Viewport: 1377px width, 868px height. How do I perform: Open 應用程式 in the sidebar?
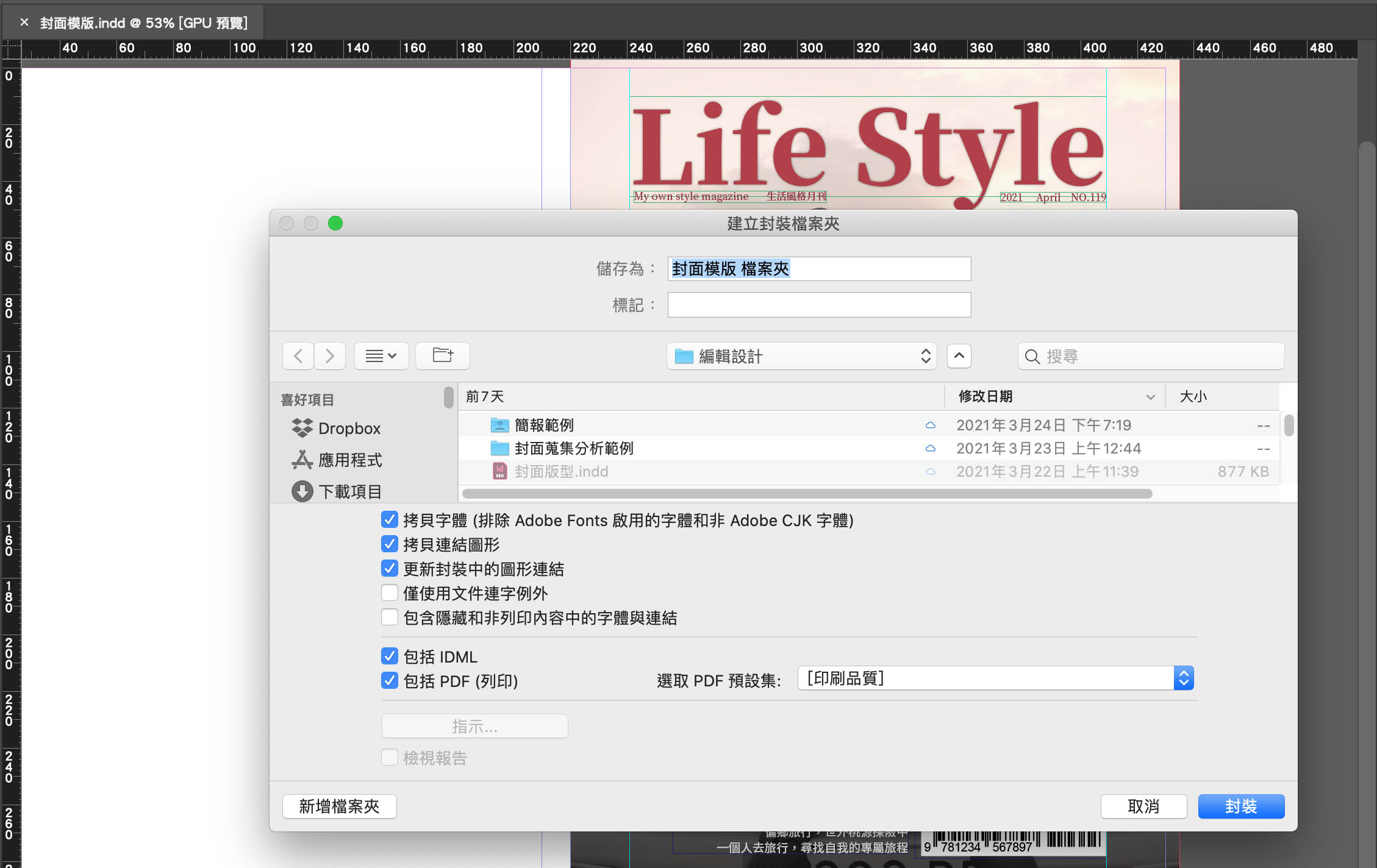(349, 460)
